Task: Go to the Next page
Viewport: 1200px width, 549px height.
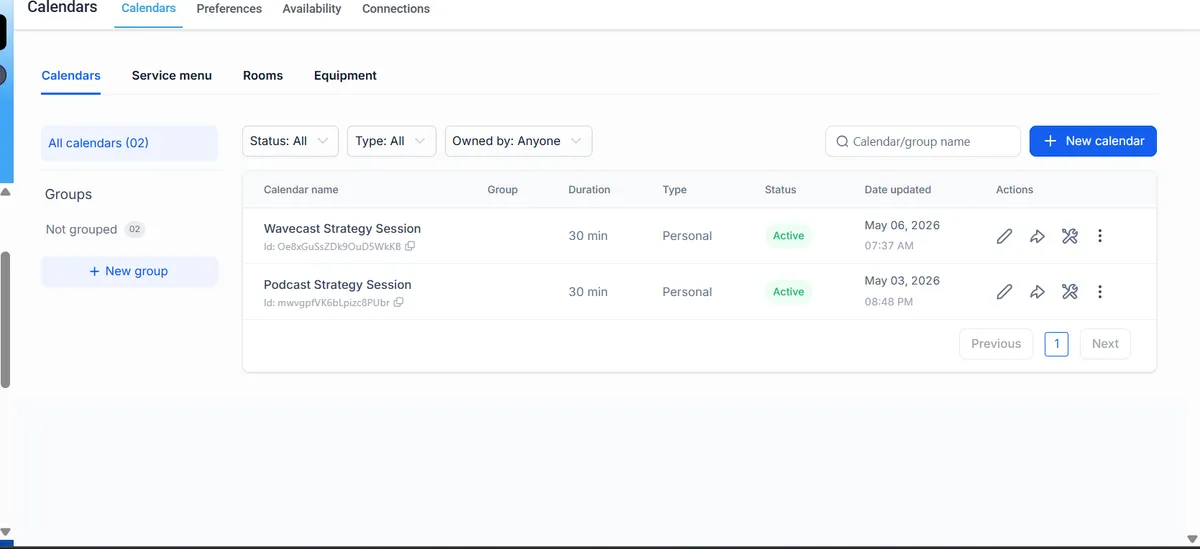Action: (1105, 344)
